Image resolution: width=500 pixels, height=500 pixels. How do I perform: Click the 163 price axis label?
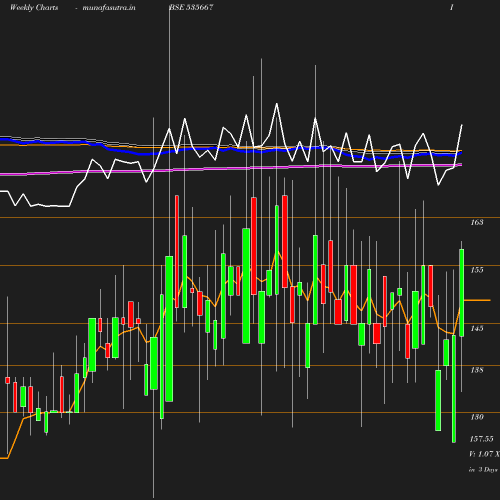[x=477, y=222]
